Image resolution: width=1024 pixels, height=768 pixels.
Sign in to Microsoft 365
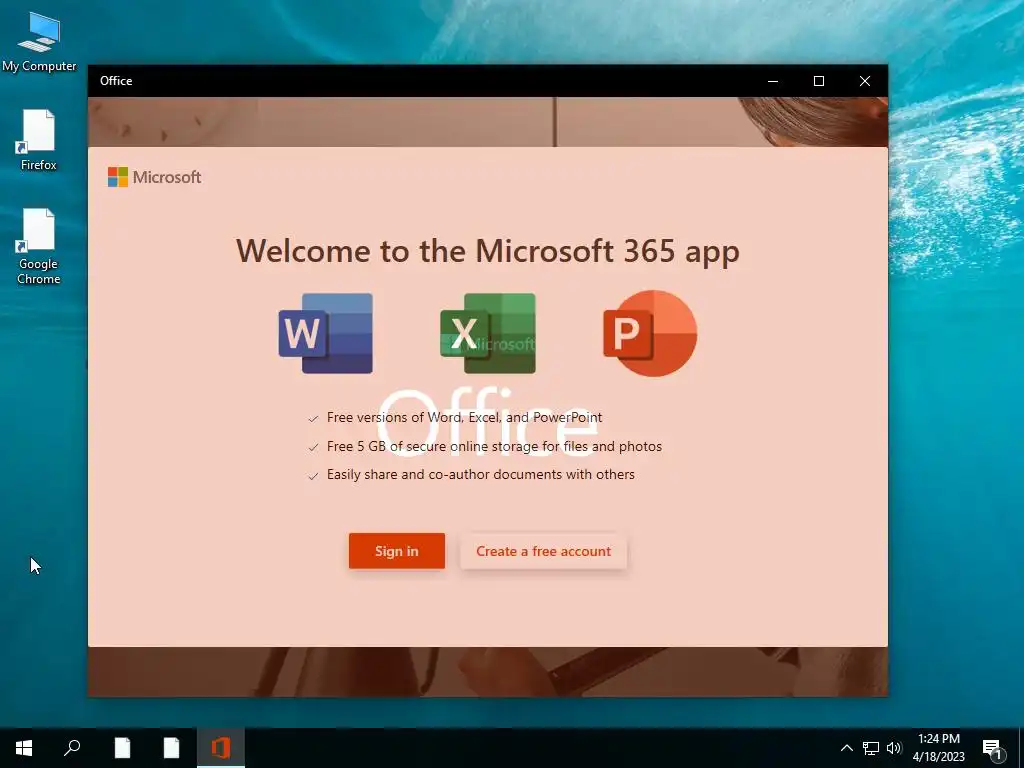(x=396, y=551)
